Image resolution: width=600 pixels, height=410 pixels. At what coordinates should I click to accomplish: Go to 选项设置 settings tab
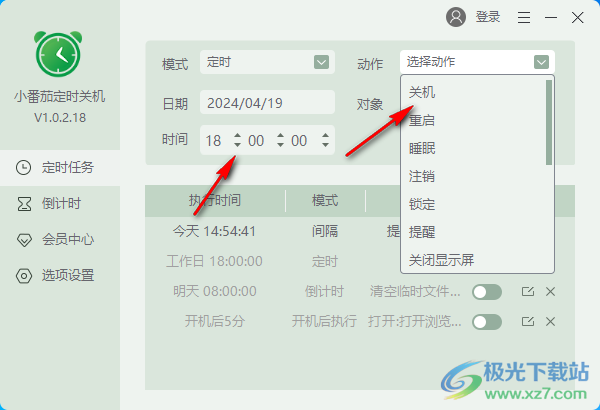[x=60, y=276]
